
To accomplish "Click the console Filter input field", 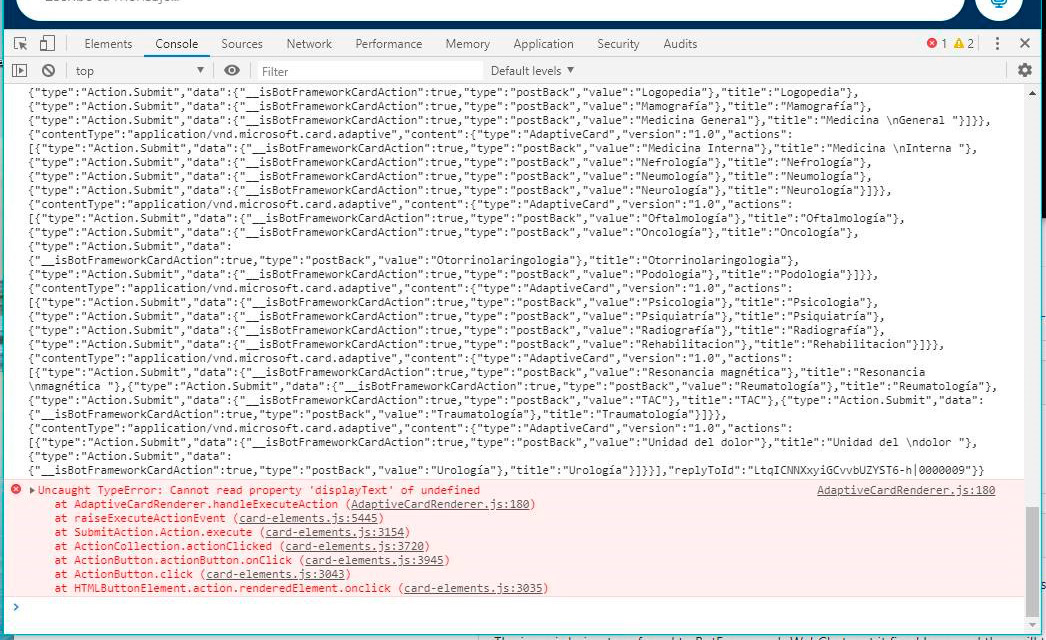I will tap(370, 70).
